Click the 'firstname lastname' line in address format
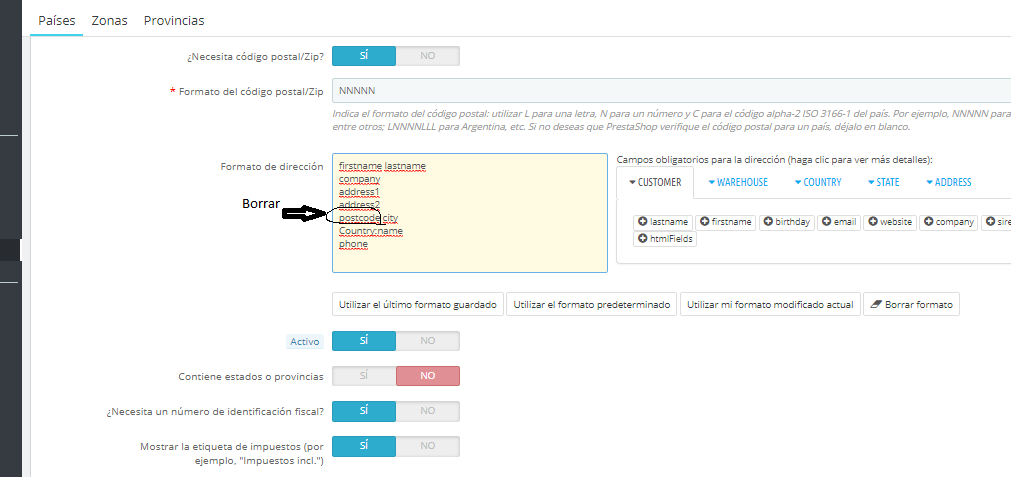The height and width of the screenshot is (477, 1011). pyautogui.click(x=382, y=166)
